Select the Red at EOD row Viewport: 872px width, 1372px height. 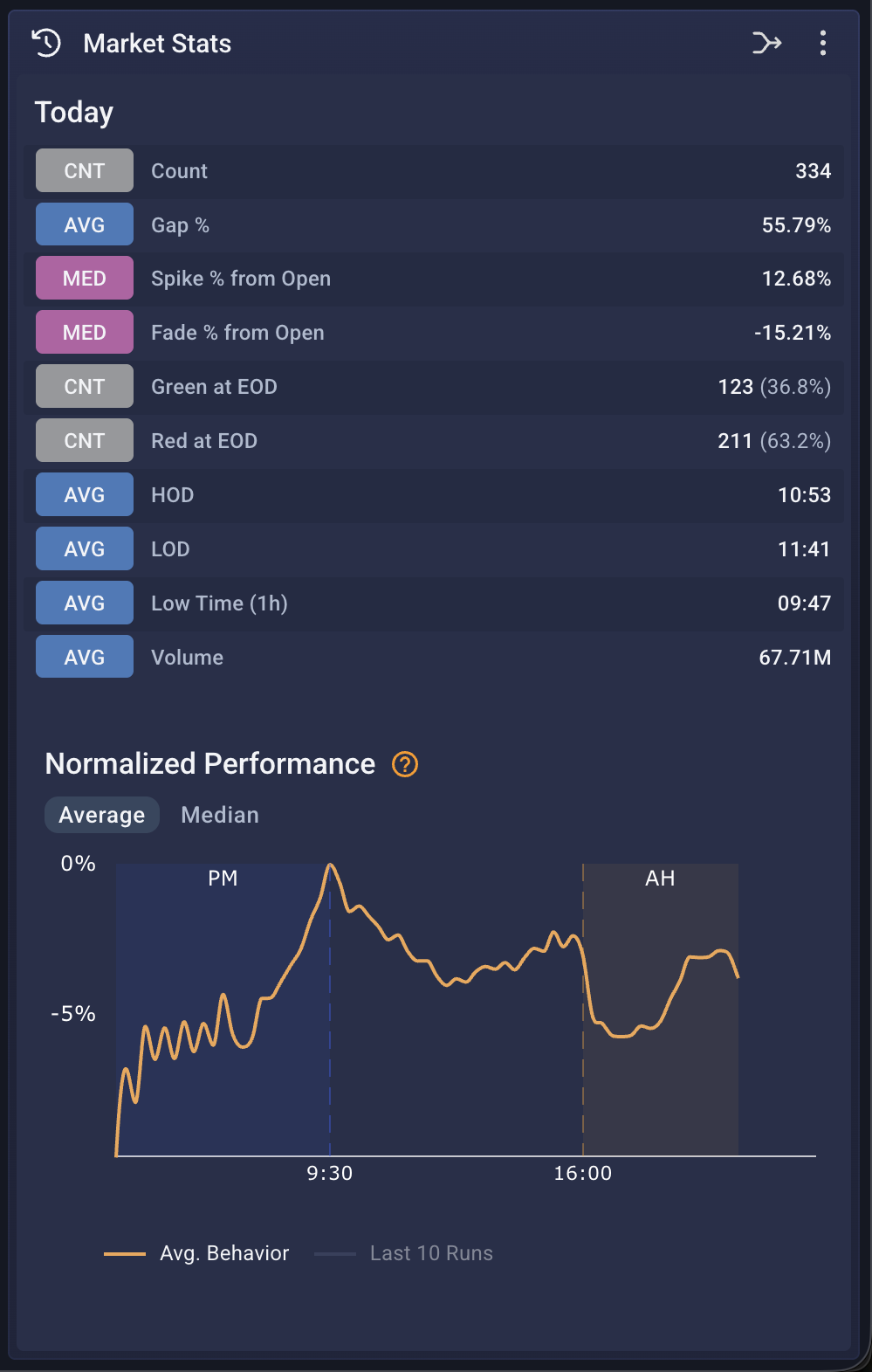(x=435, y=441)
